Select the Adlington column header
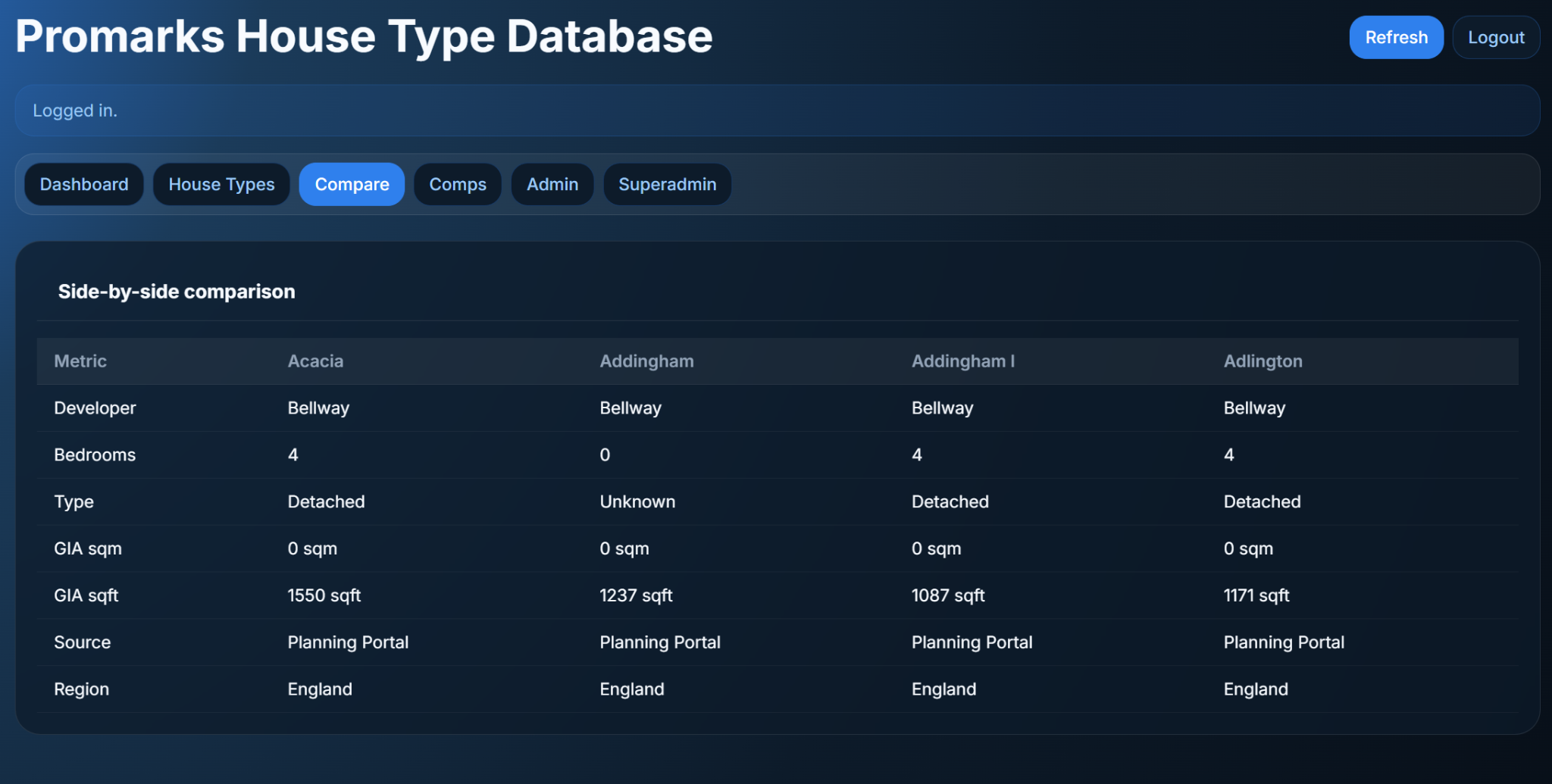Screen dimensions: 1552x784 click(x=1263, y=361)
